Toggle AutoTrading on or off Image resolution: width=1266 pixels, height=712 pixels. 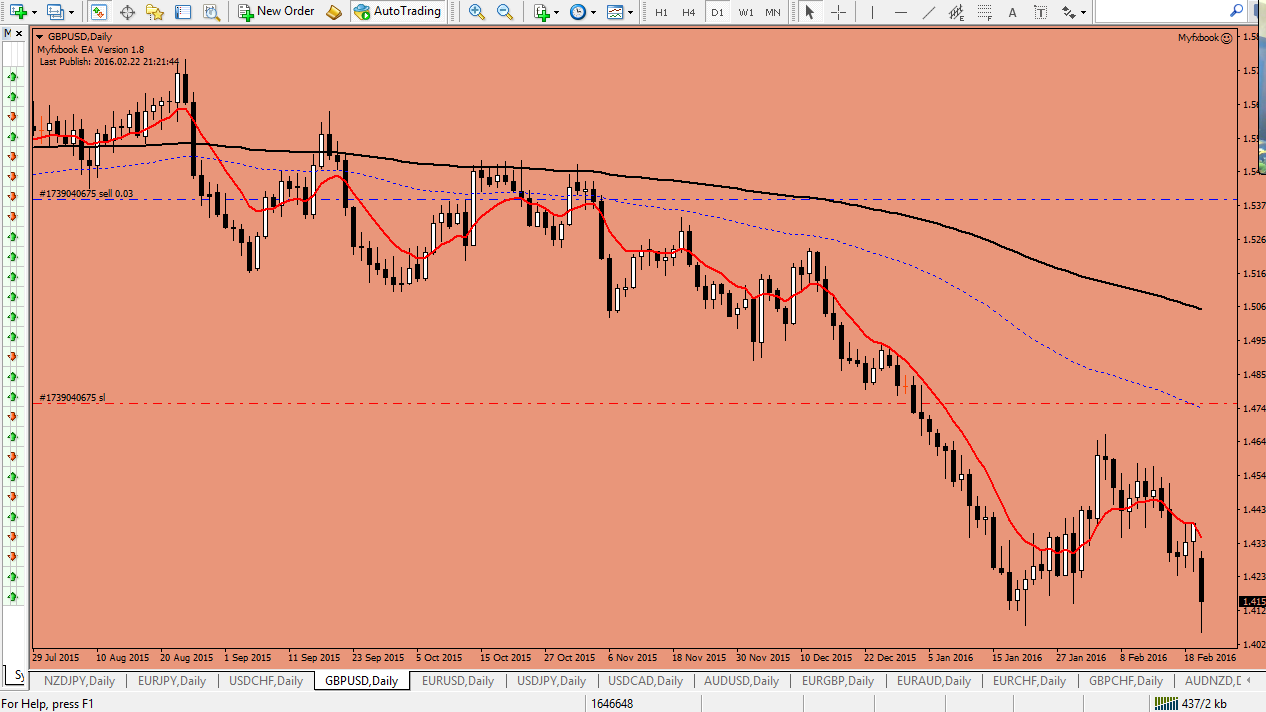click(x=397, y=12)
